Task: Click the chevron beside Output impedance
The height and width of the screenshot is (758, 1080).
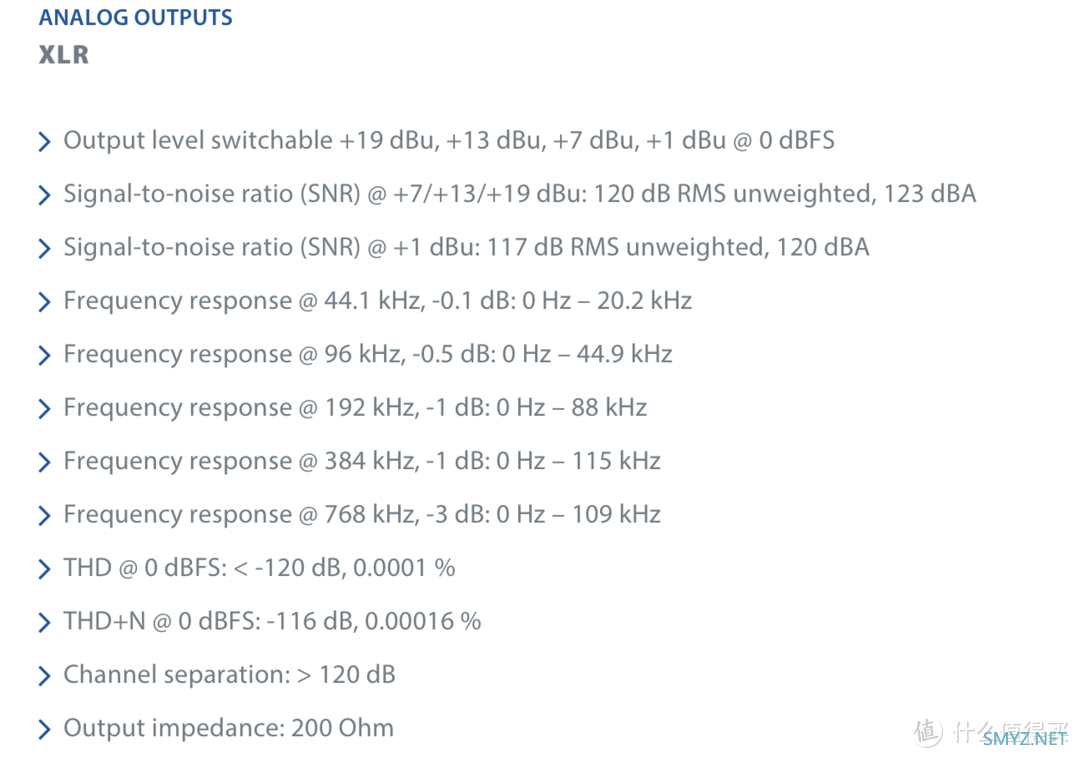Action: pyautogui.click(x=45, y=729)
